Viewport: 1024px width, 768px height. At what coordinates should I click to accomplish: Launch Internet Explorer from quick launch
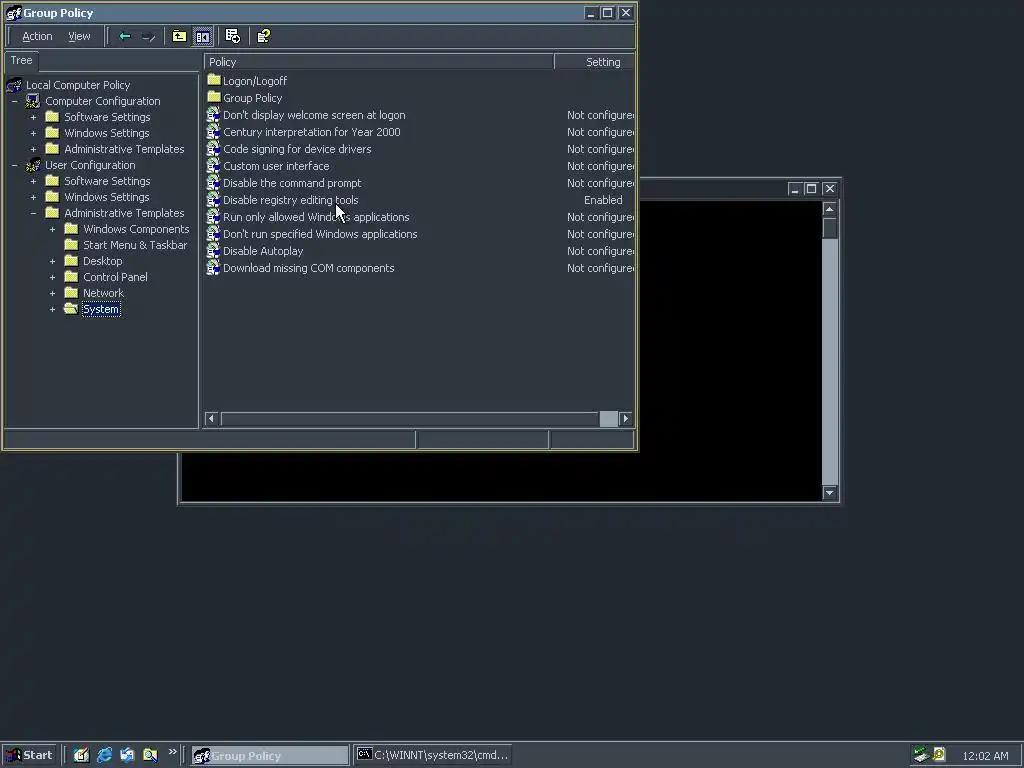click(104, 755)
